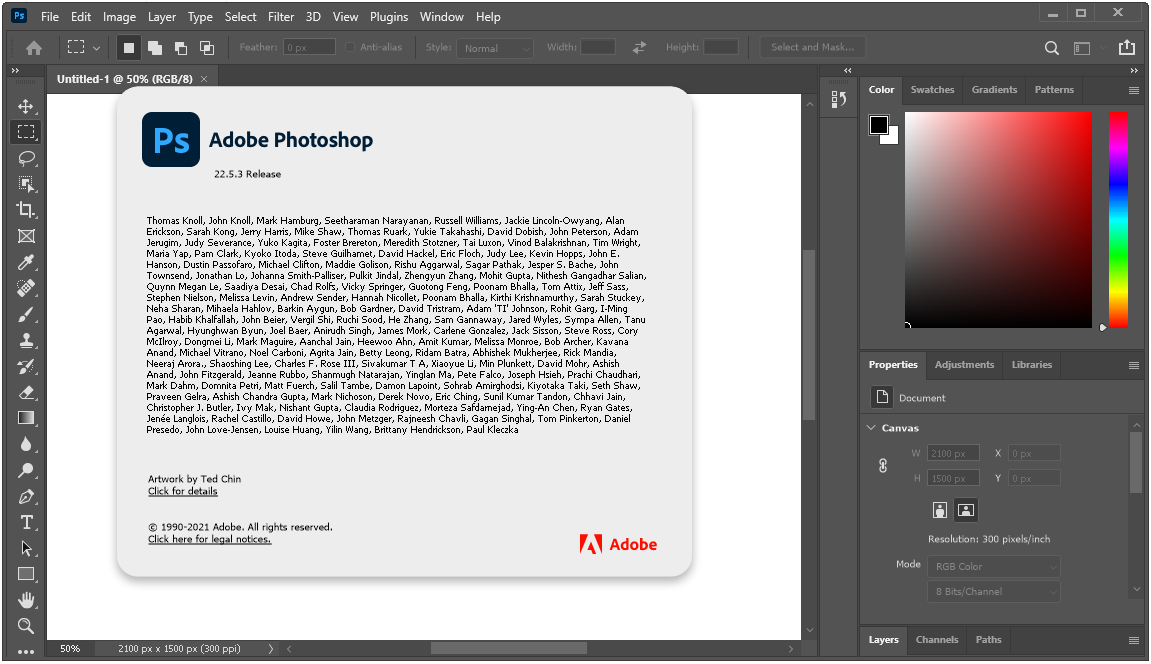Click the "Click for details" link

pos(182,491)
